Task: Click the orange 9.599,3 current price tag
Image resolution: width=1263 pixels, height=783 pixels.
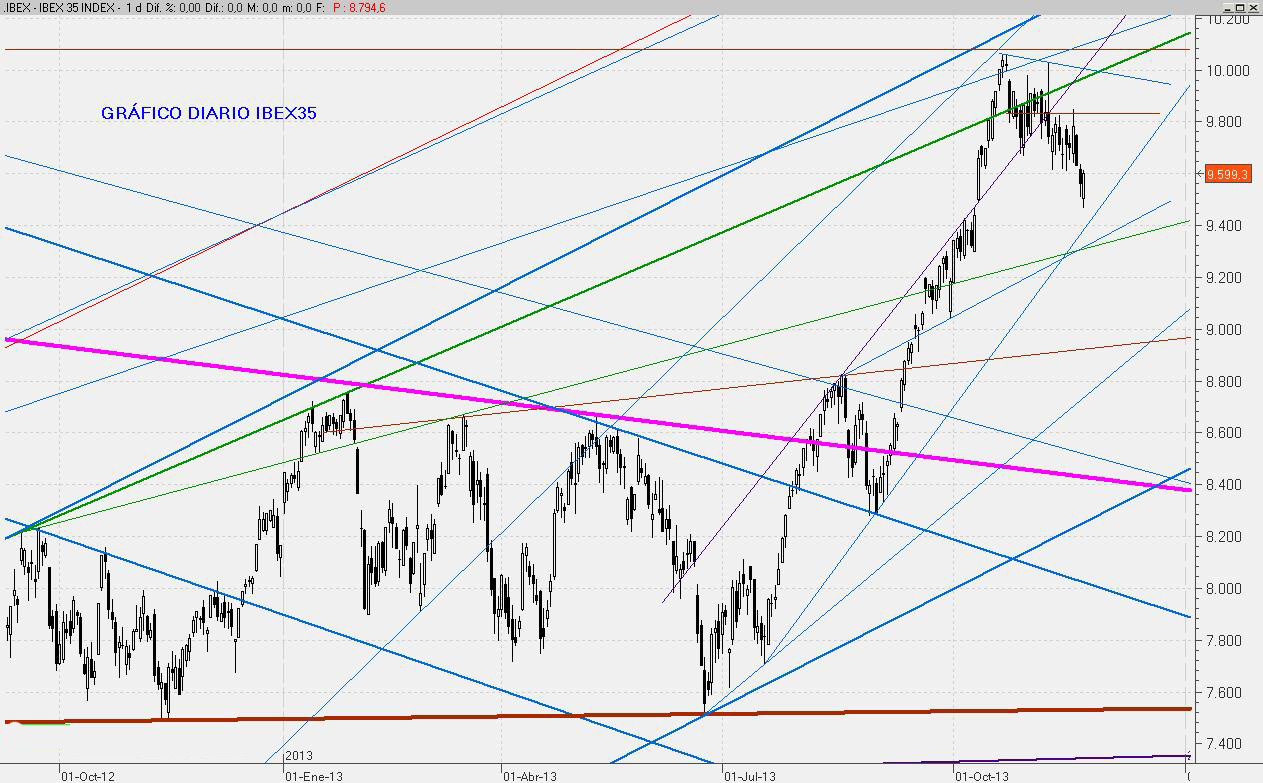Action: (1228, 174)
